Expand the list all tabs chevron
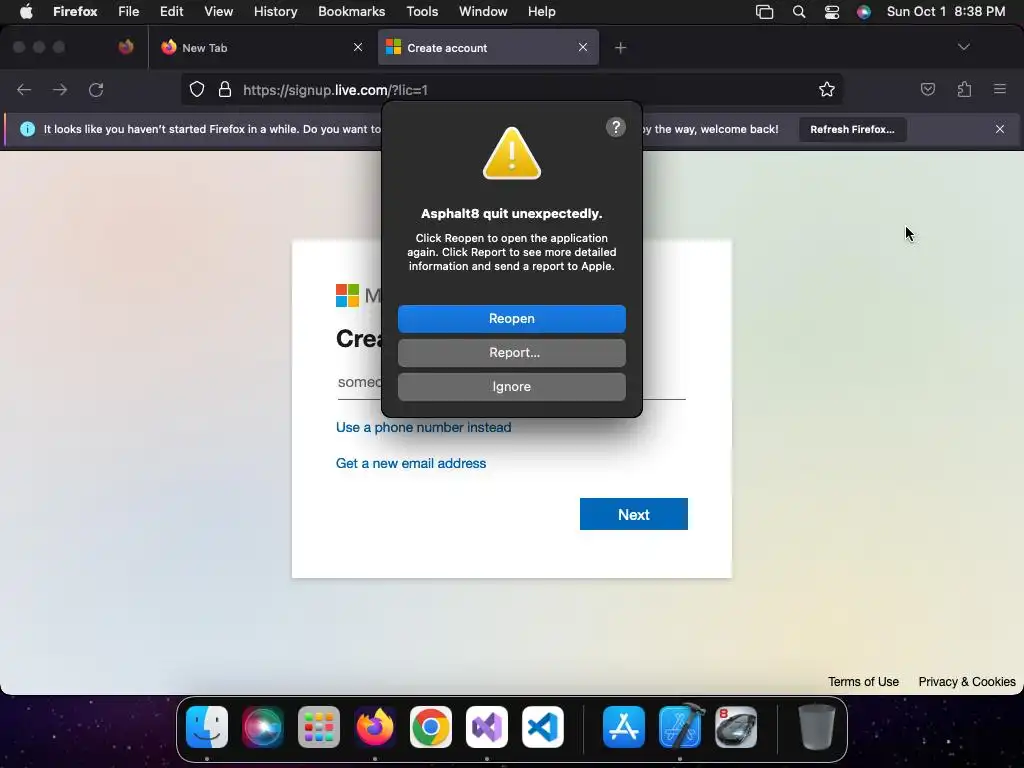Image resolution: width=1024 pixels, height=768 pixels. (x=963, y=47)
